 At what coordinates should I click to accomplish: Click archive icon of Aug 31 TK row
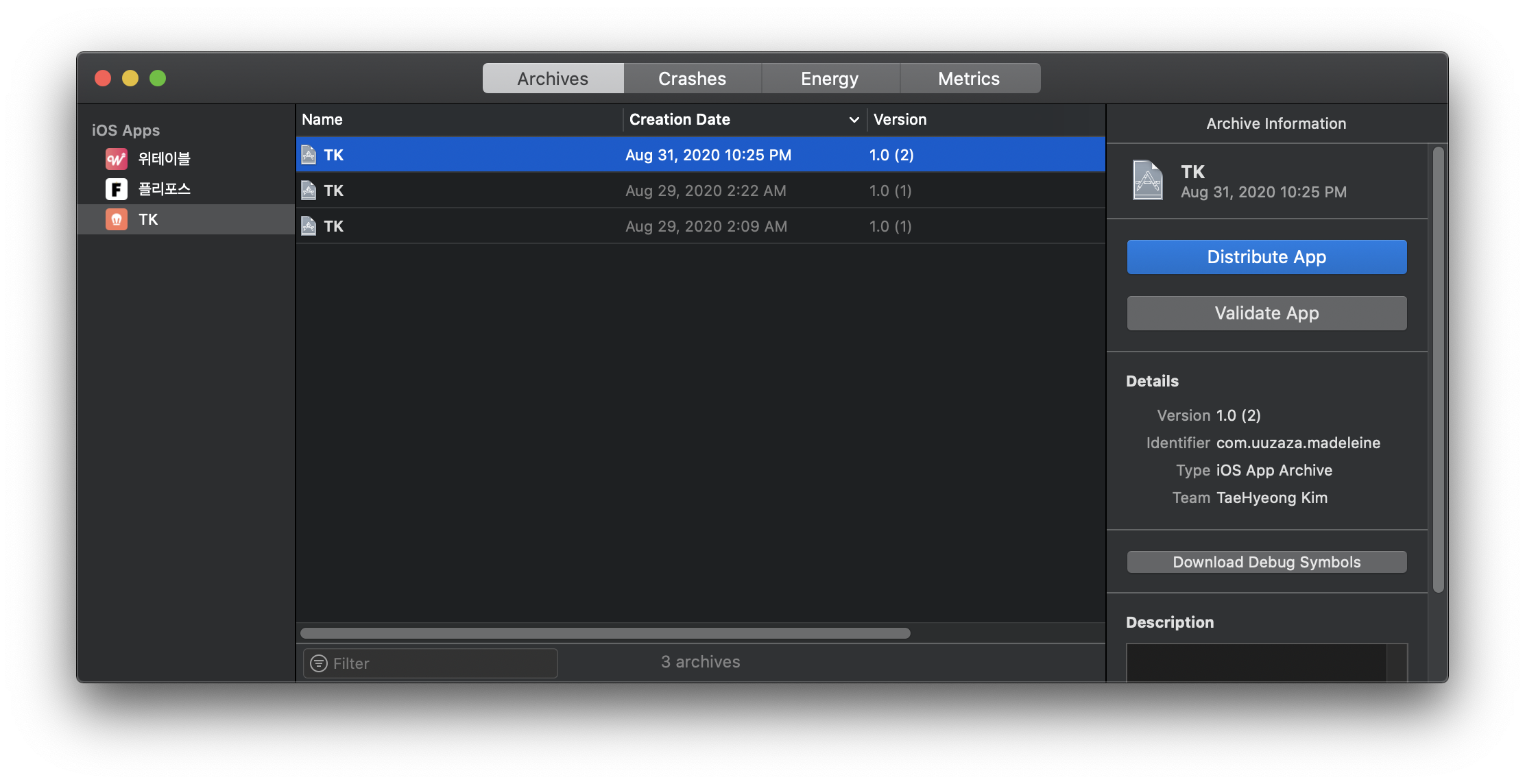coord(309,155)
